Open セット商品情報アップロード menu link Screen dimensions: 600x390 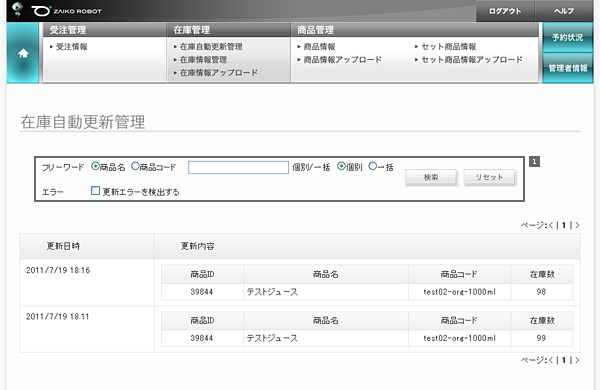coord(472,60)
